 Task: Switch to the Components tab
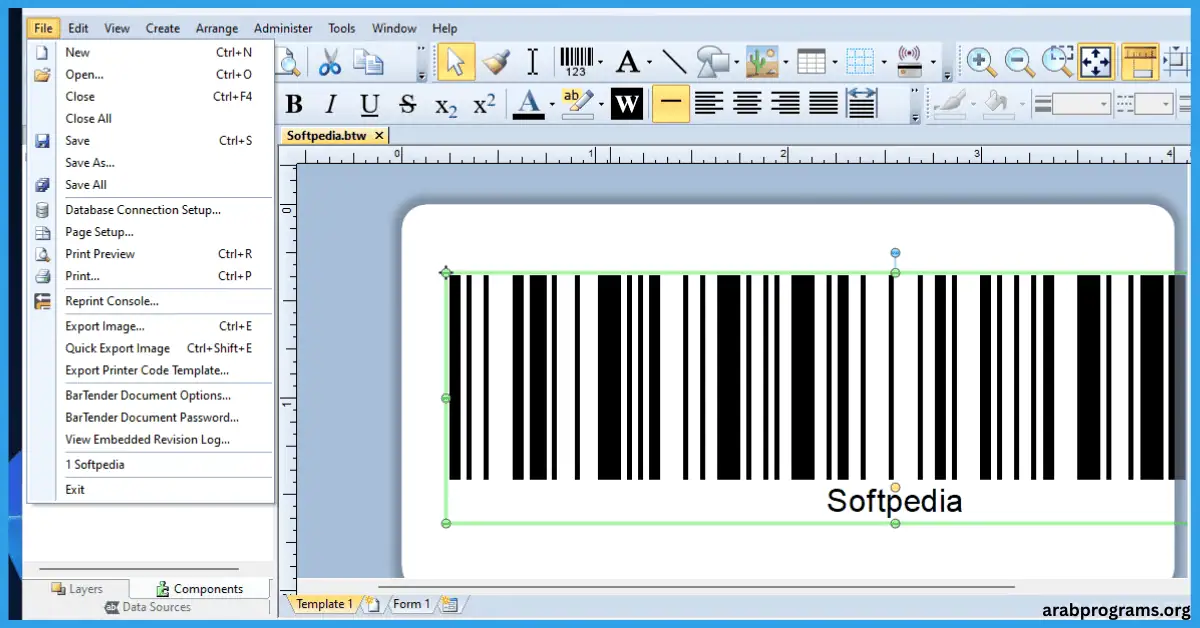click(x=200, y=589)
